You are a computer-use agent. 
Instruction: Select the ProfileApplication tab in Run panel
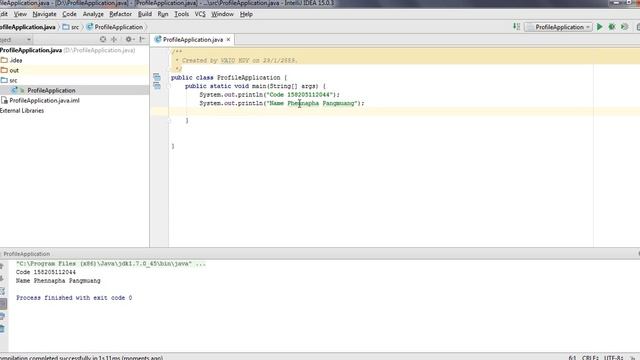pos(27,253)
